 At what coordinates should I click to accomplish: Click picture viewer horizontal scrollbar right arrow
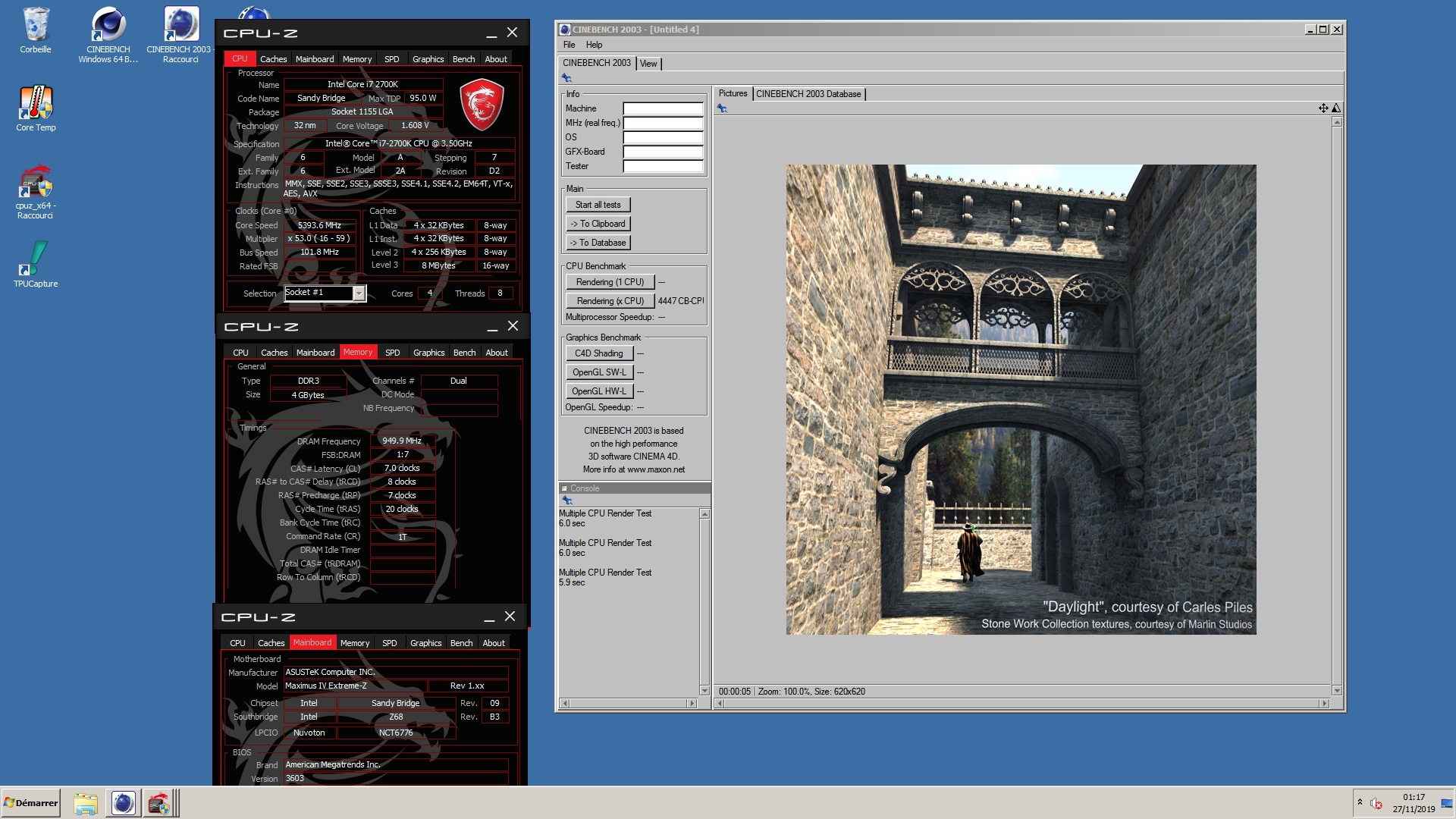[x=1325, y=704]
